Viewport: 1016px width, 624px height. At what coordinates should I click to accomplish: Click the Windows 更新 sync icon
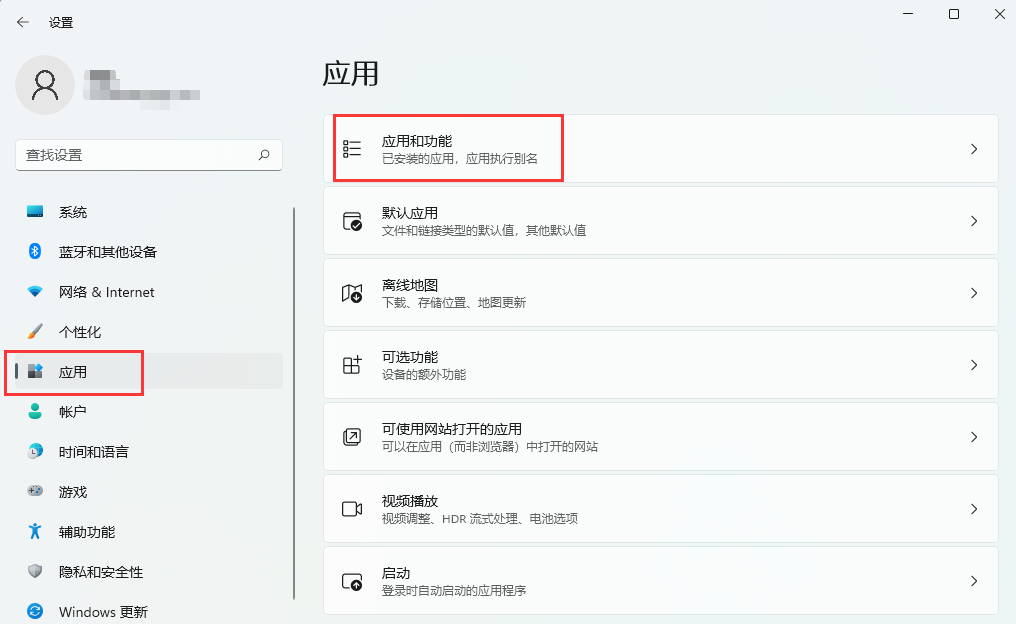(35, 611)
